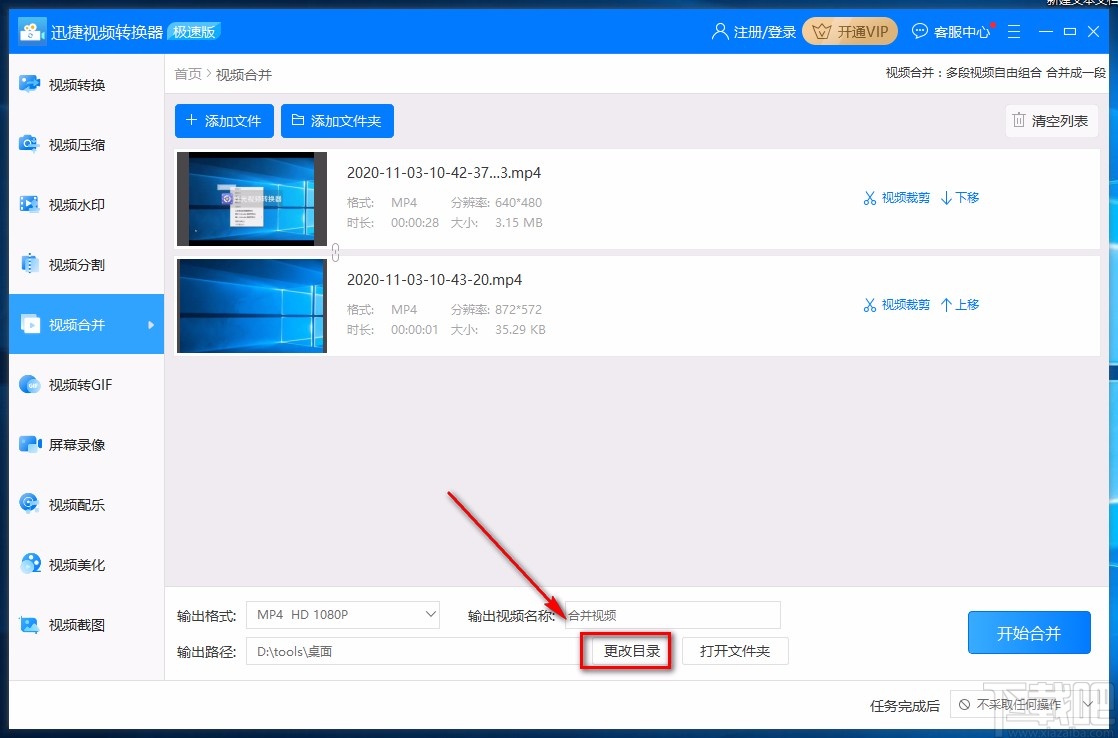Move the second video up with 上移
The image size is (1118, 738).
click(x=960, y=304)
